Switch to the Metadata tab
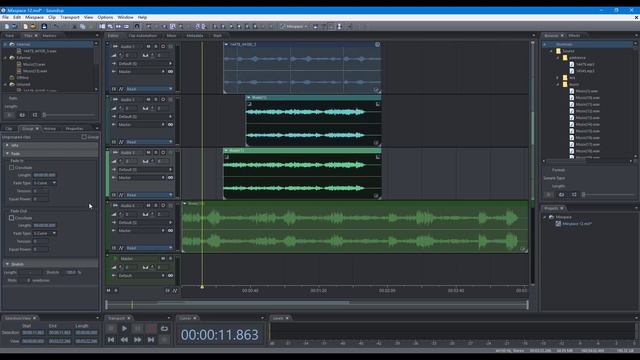Viewport: 640px width, 360px height. tap(195, 36)
